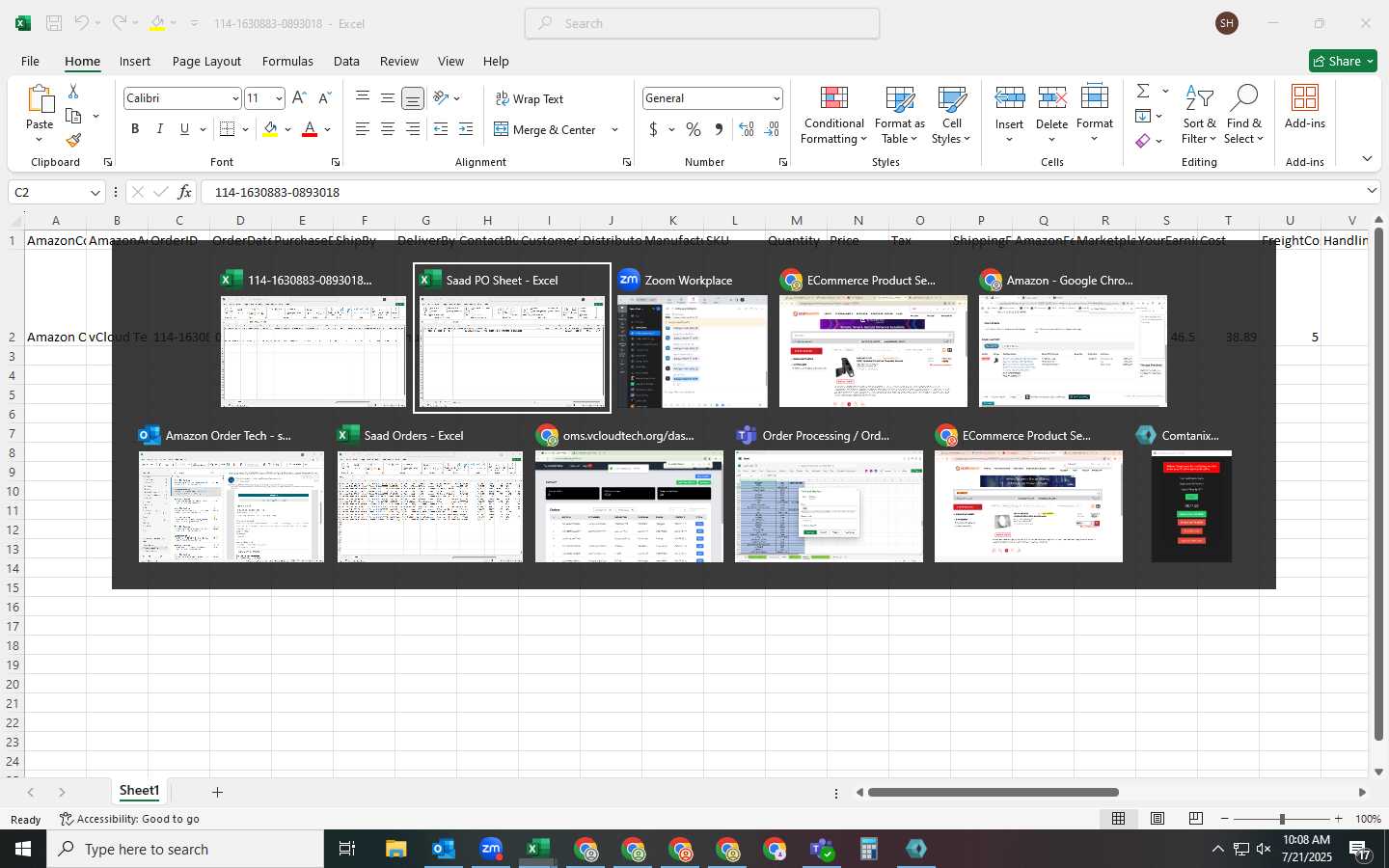Click the AutoSum sigma icon
Viewport: 1389px width, 868px height.
click(1143, 91)
